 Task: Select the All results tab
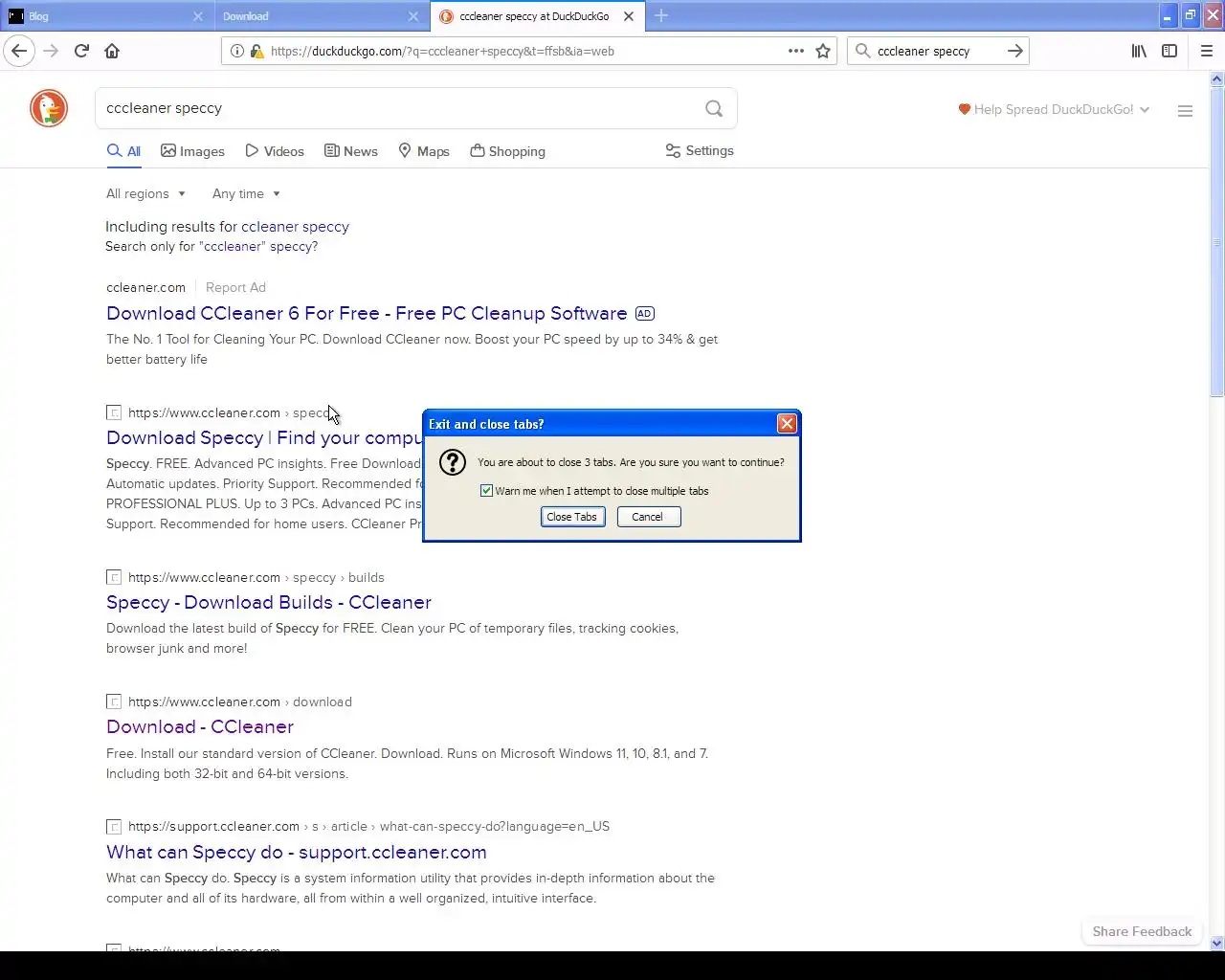pyautogui.click(x=123, y=151)
